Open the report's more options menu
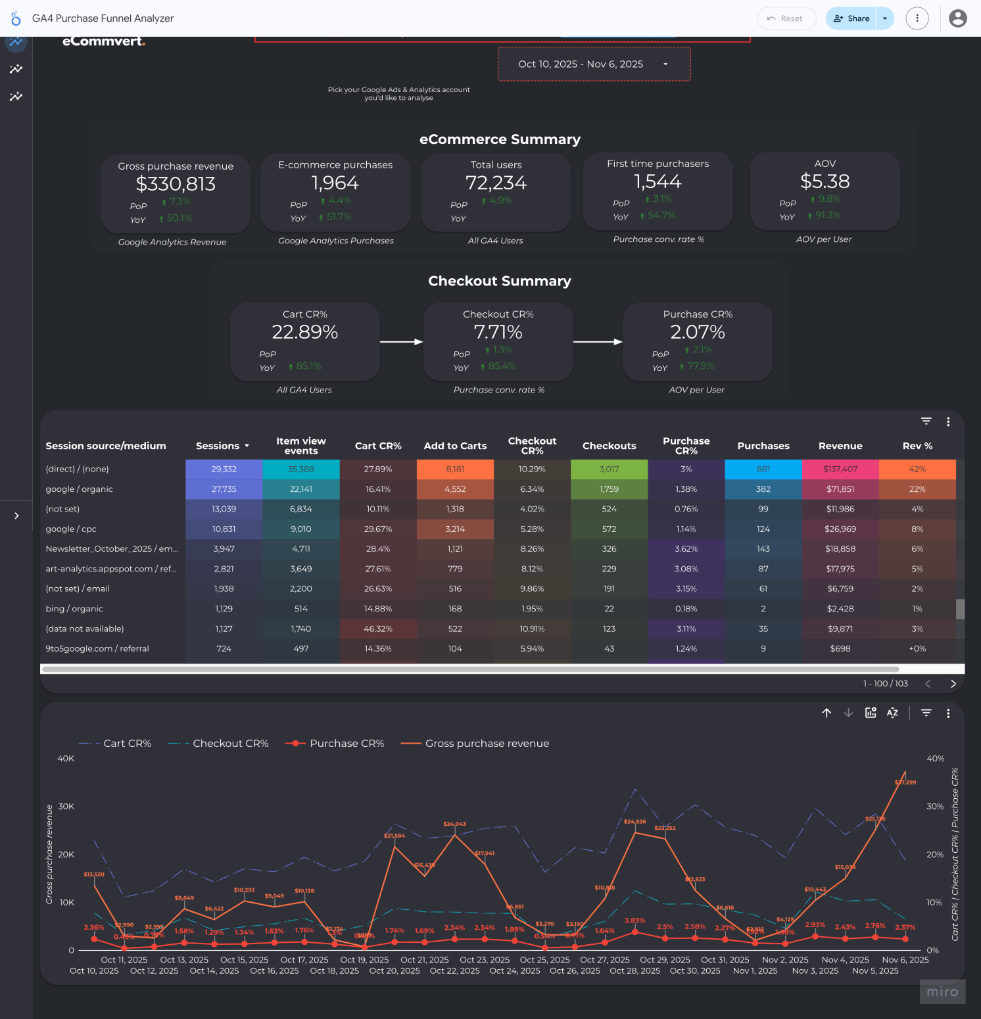The image size is (981, 1019). pos(917,18)
